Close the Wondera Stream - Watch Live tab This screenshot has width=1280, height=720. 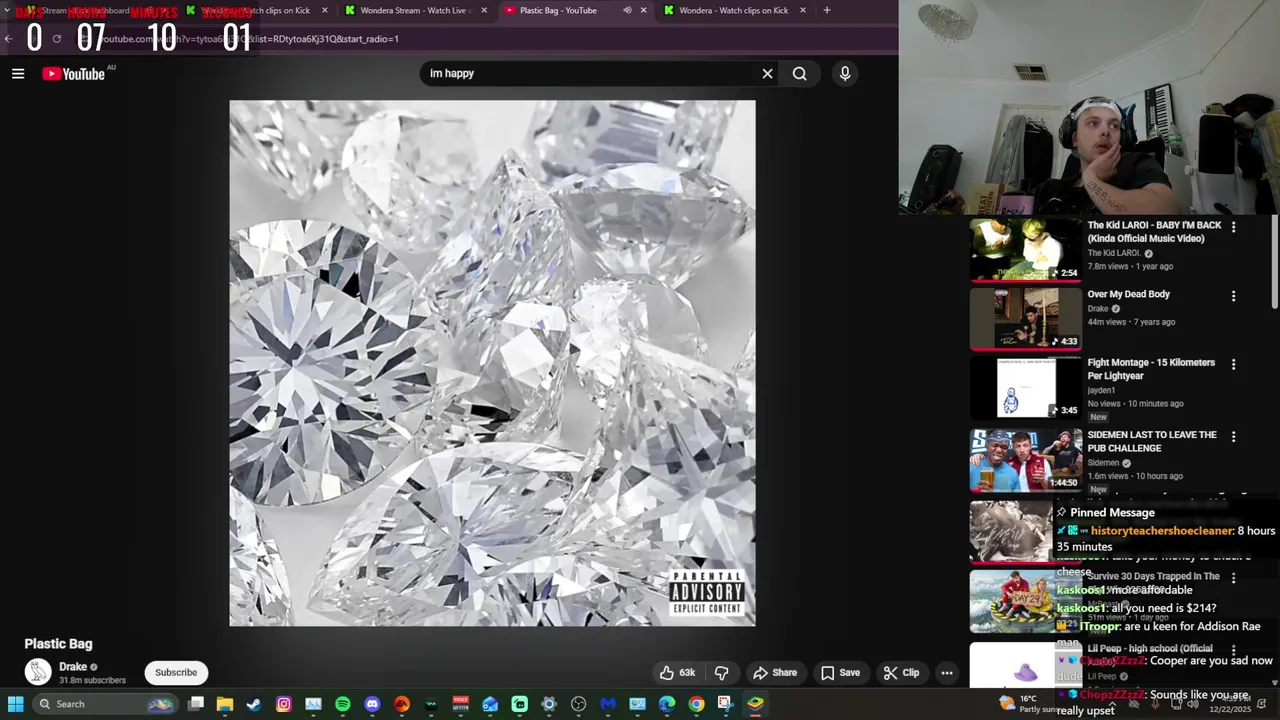coord(484,10)
